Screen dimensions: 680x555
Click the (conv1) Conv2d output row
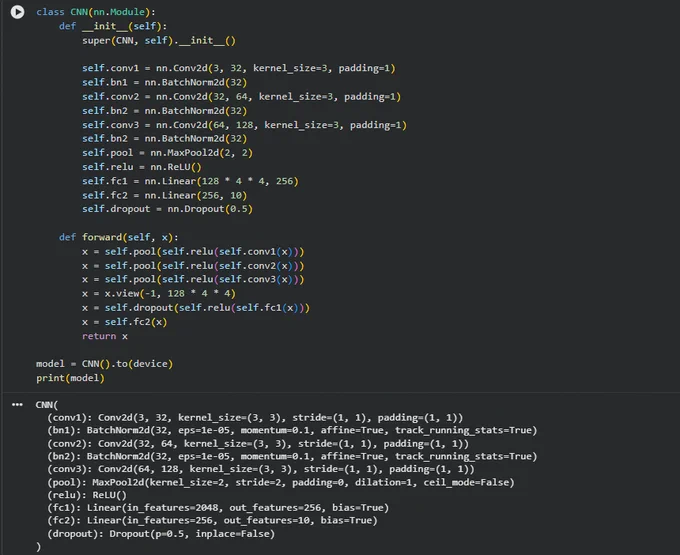tap(255, 418)
